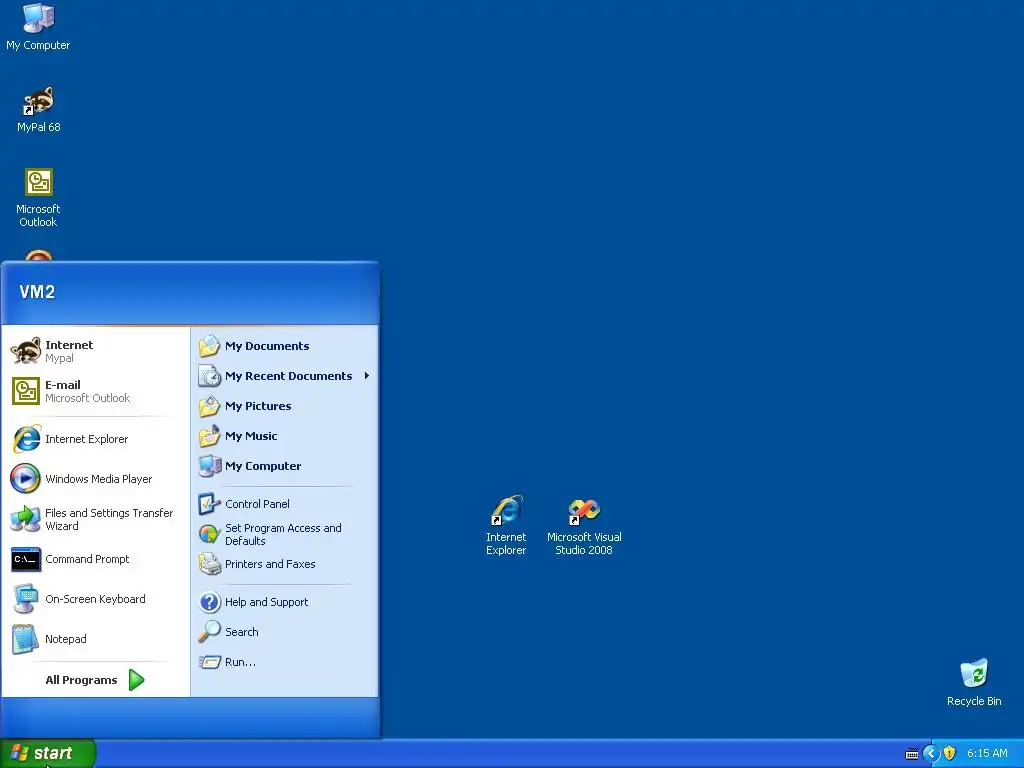Open Set Program Access and Defaults
Viewport: 1024px width, 768px height.
285,534
